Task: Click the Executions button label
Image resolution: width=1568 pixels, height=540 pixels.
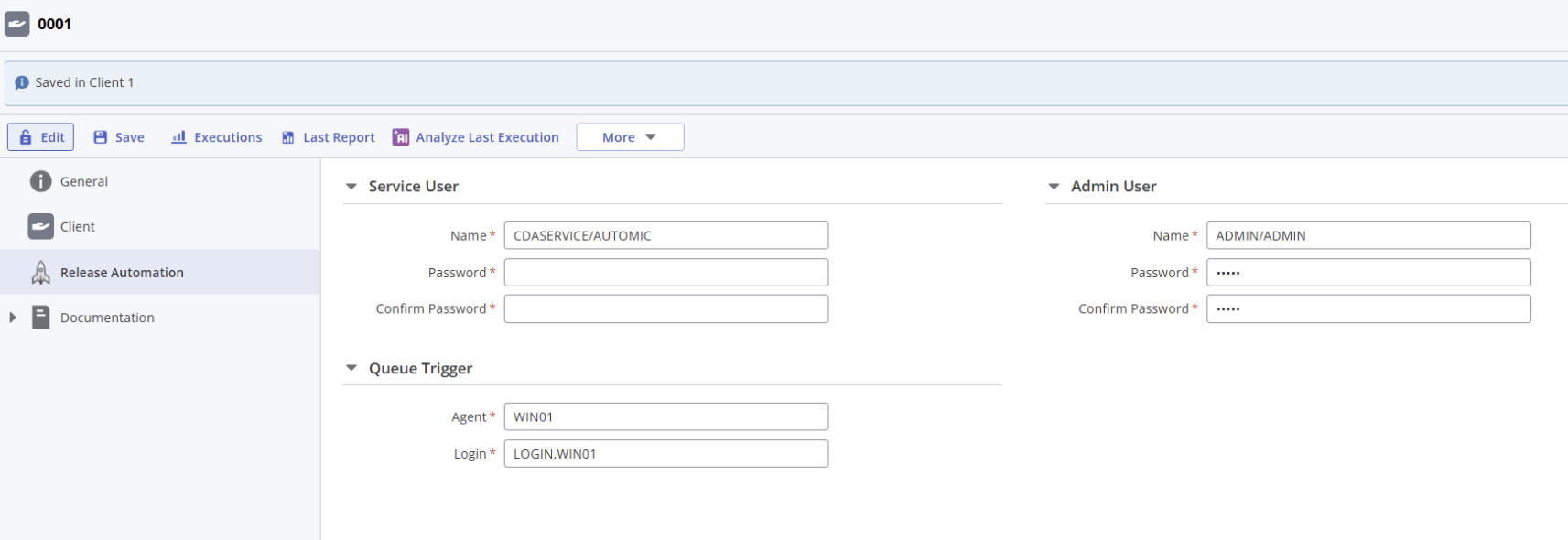Action: coord(228,137)
